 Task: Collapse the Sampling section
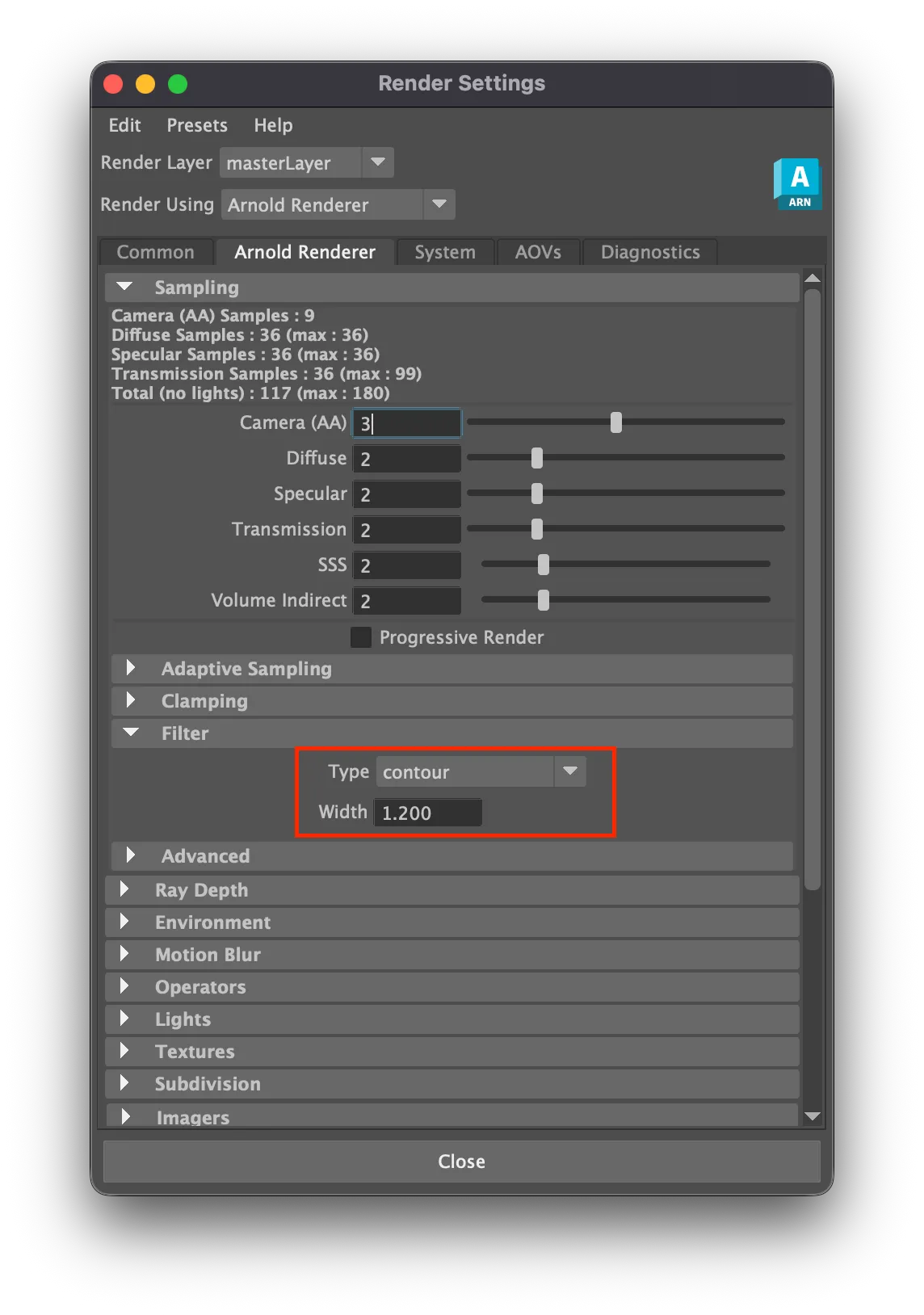(451, 288)
